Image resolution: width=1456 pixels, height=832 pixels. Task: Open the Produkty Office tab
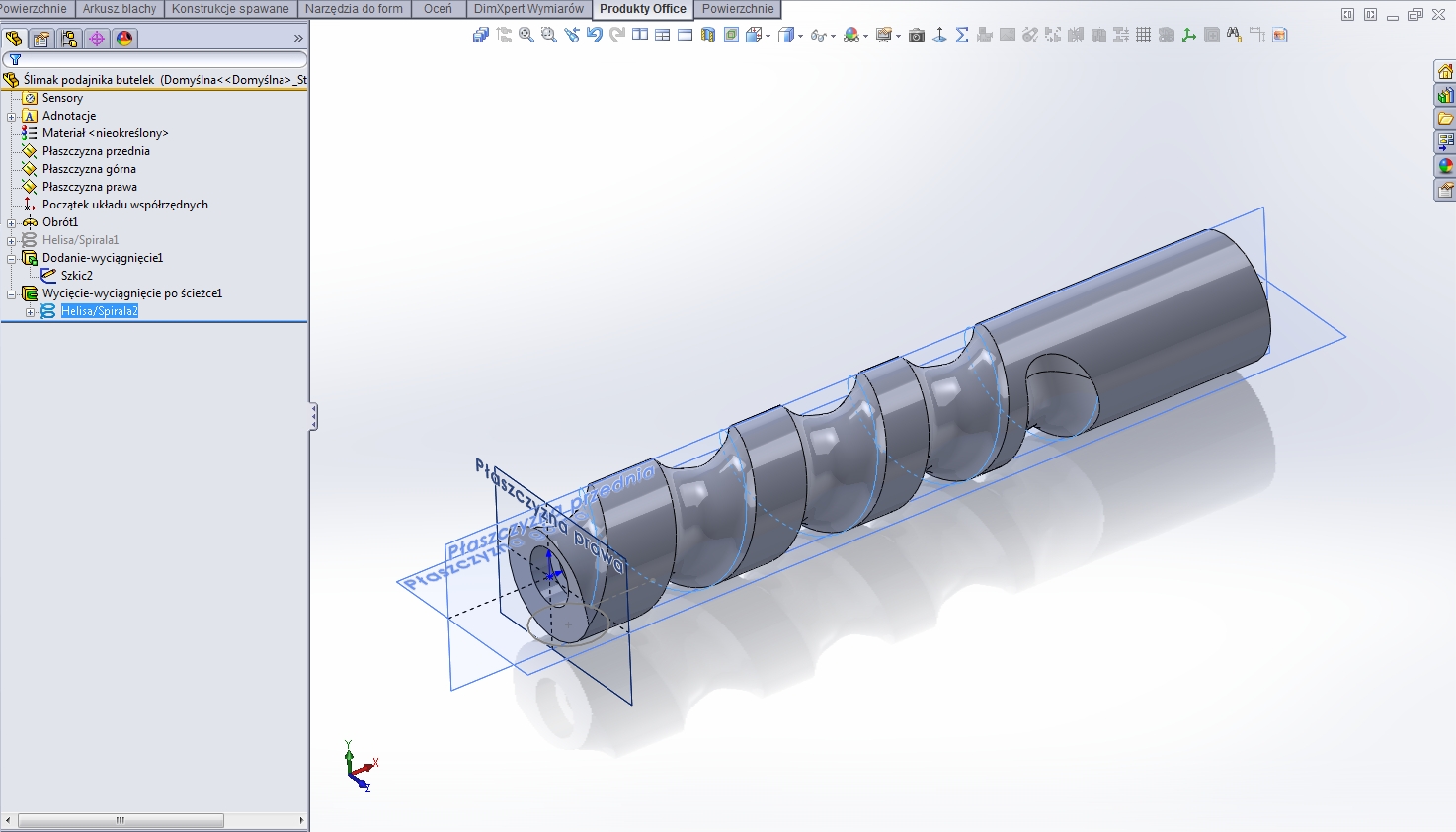coord(641,8)
